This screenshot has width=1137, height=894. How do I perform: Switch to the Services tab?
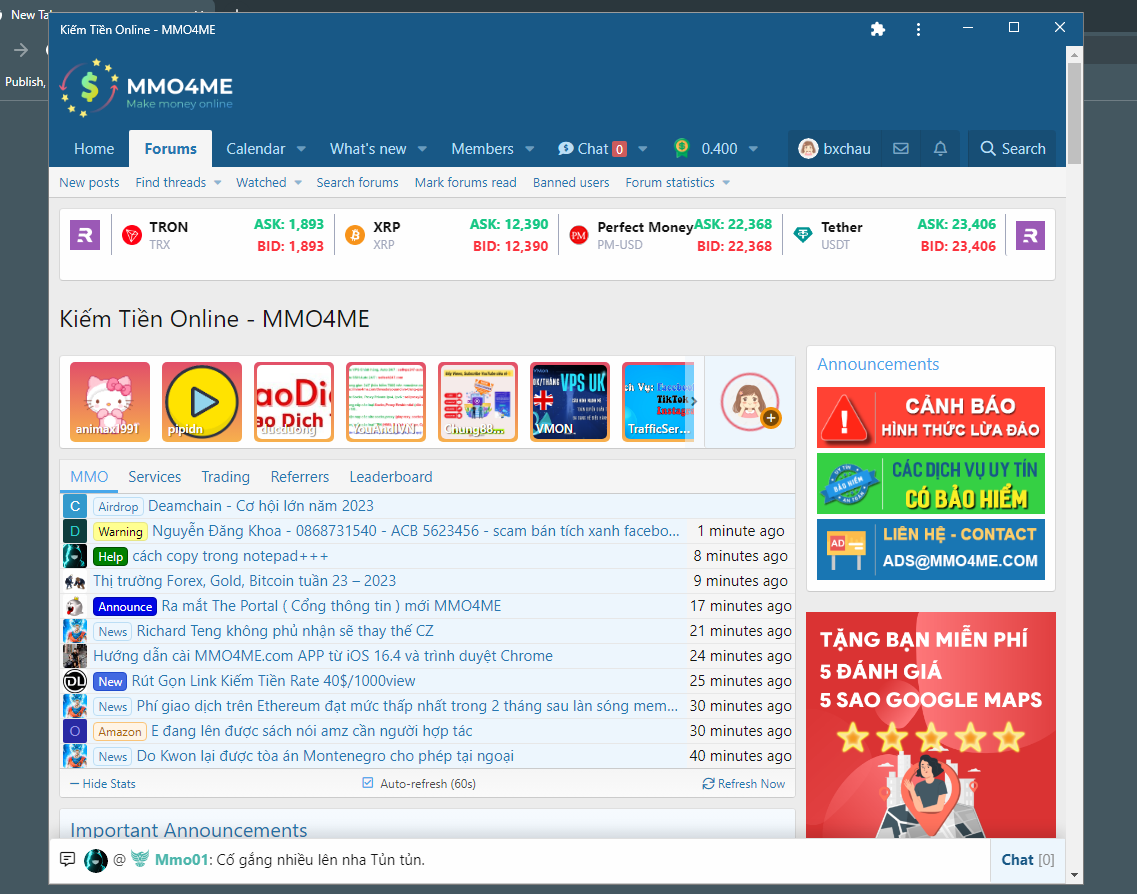[x=154, y=476]
